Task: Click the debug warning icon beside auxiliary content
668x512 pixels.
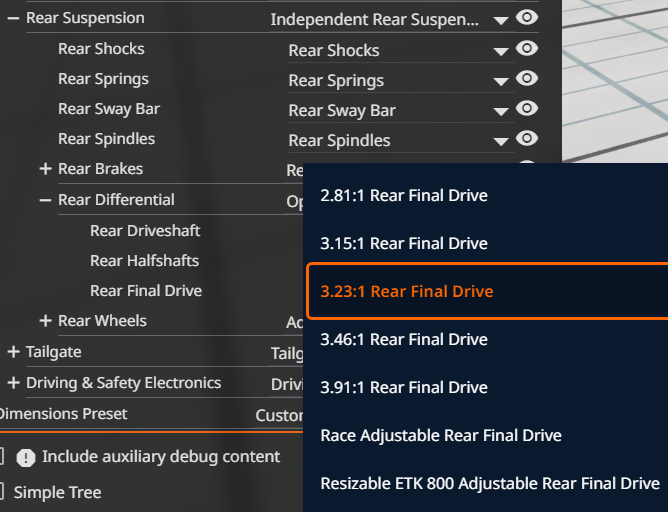Action: click(26, 458)
